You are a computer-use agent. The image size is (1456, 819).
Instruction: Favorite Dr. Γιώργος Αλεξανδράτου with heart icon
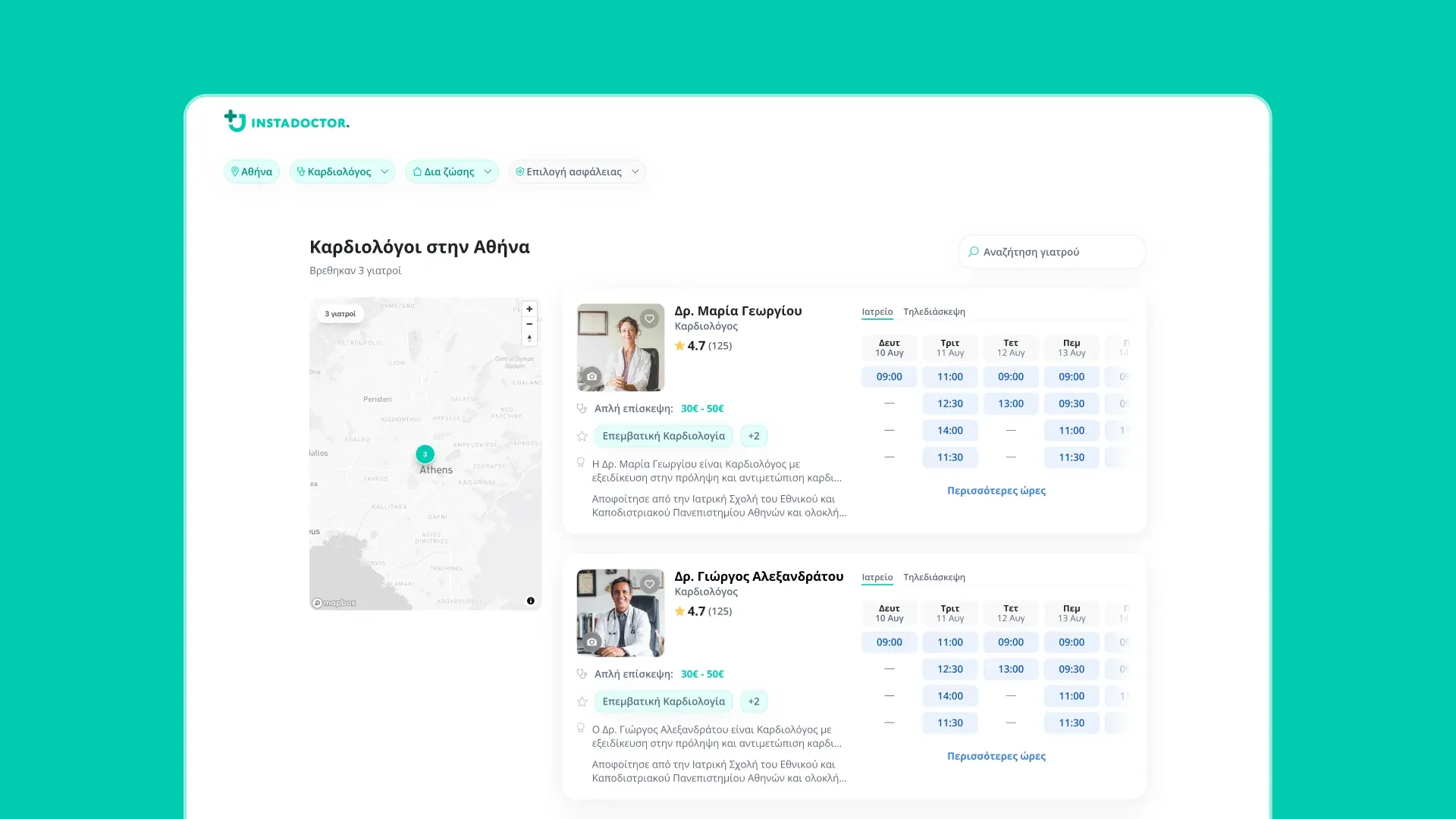point(649,584)
